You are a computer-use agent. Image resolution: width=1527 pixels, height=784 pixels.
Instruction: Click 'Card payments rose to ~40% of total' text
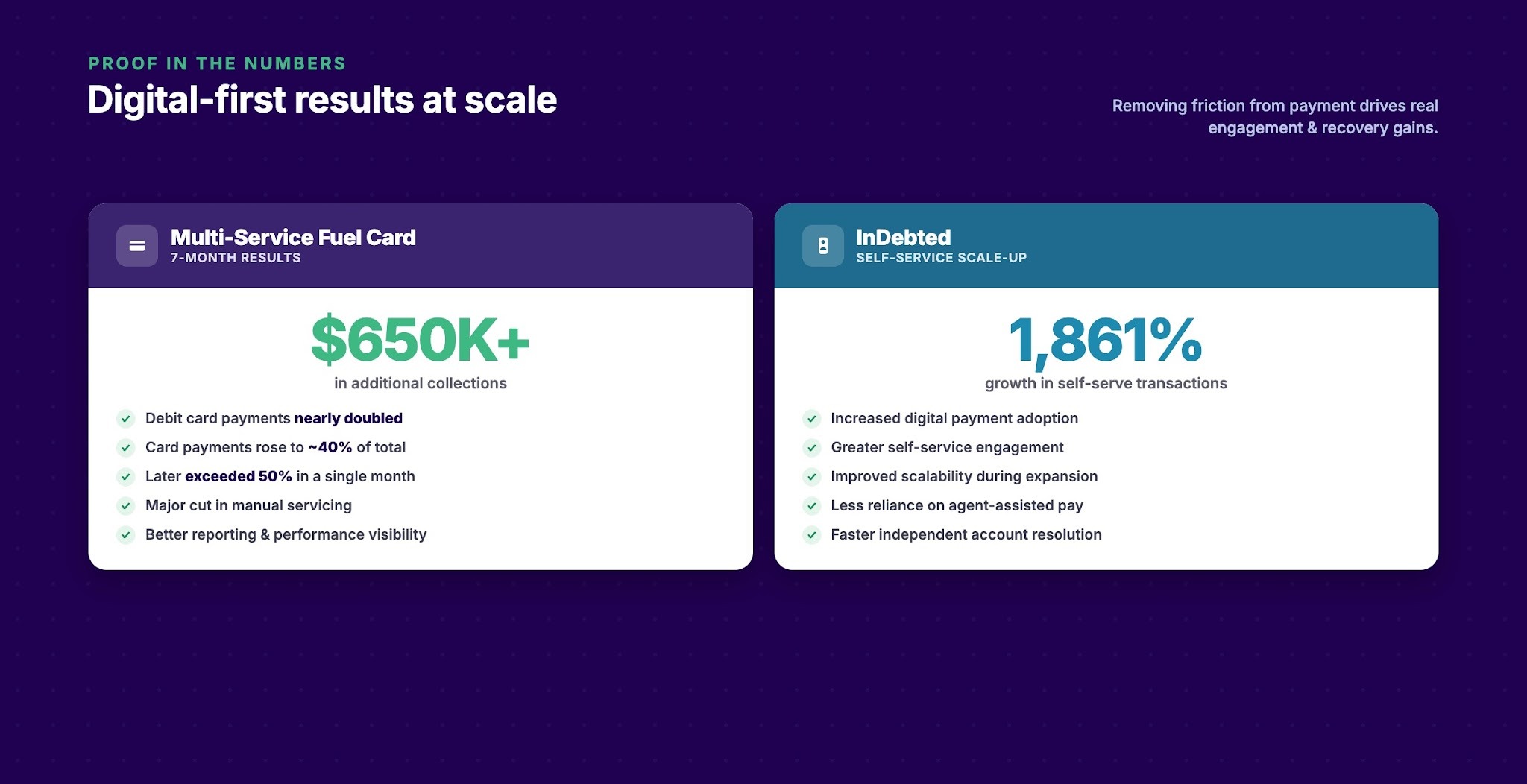pyautogui.click(x=275, y=447)
